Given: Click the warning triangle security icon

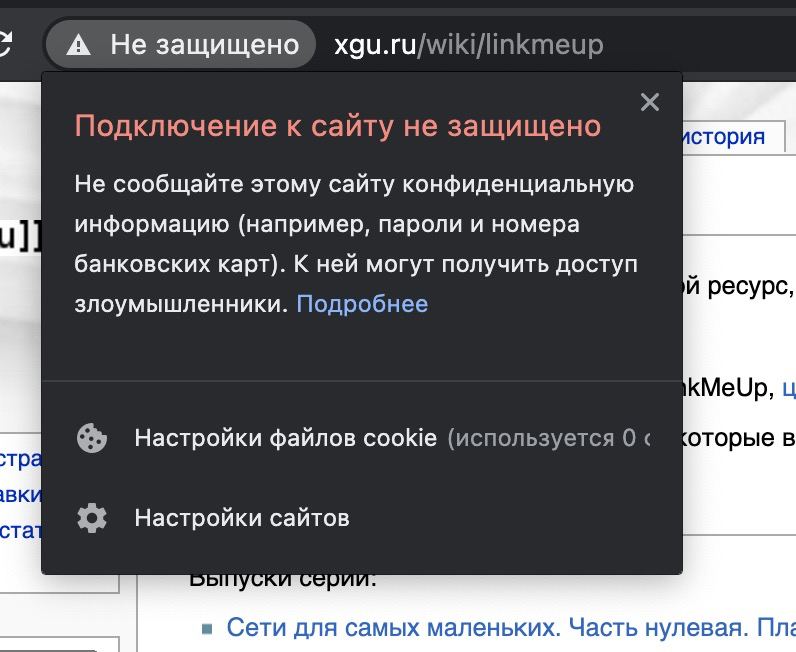Looking at the screenshot, I should 79,45.
